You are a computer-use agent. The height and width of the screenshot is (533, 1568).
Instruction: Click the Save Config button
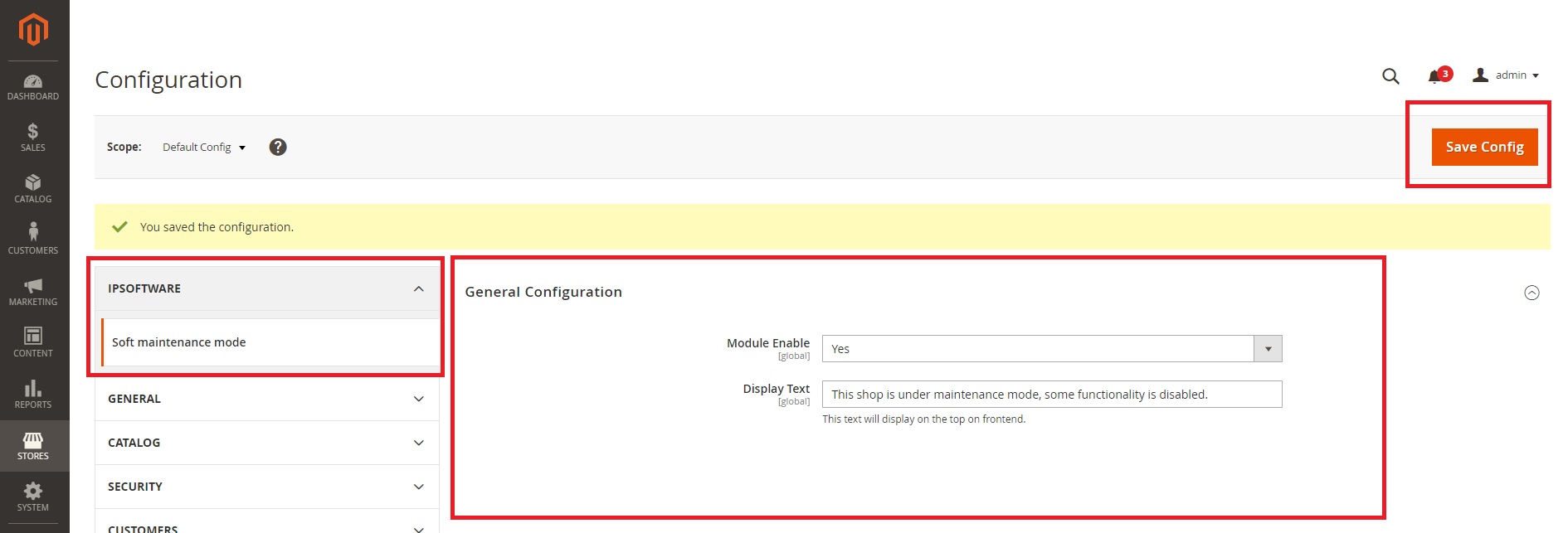pyautogui.click(x=1484, y=147)
